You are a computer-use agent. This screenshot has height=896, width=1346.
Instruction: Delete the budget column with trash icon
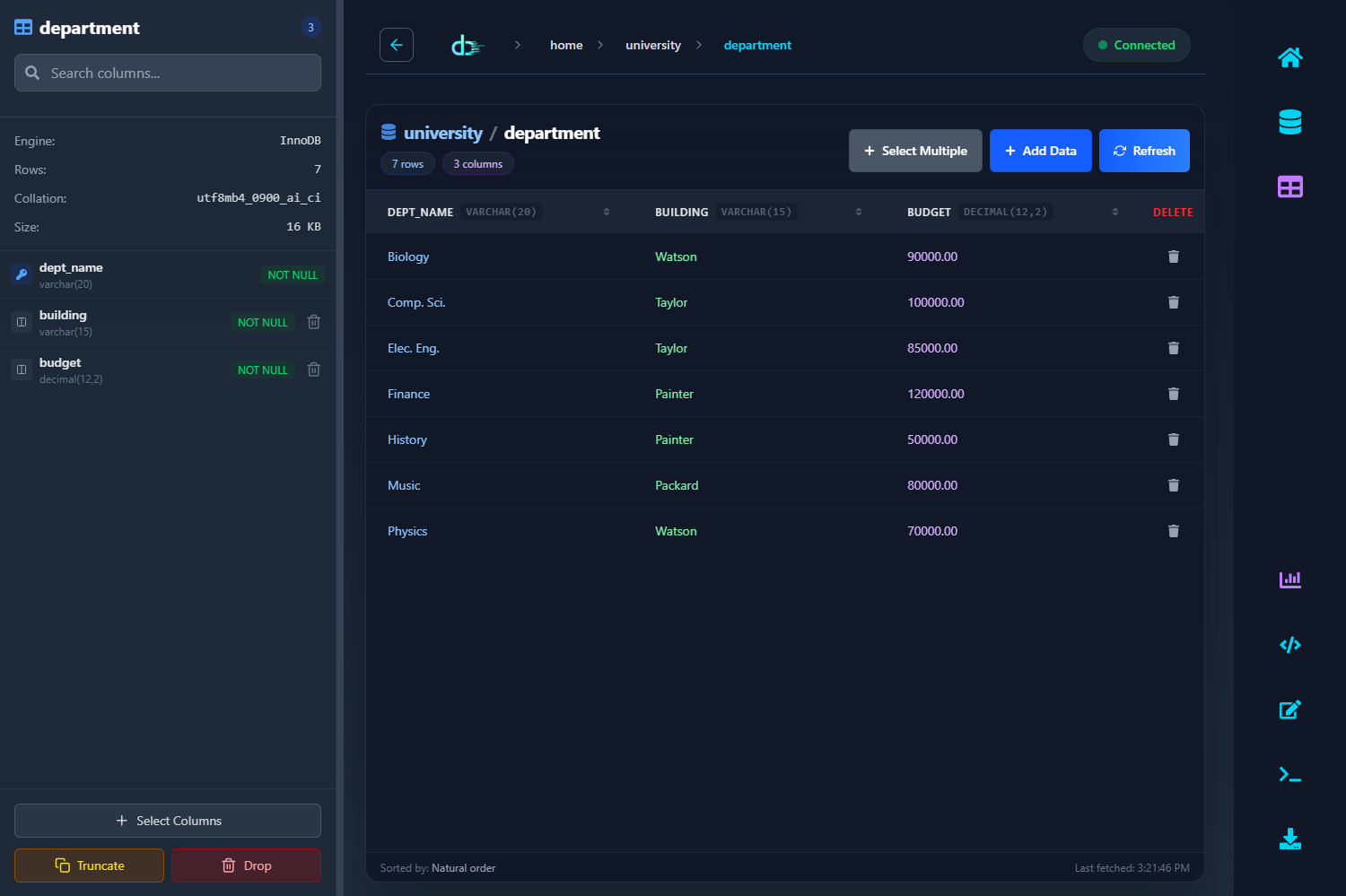pos(314,370)
